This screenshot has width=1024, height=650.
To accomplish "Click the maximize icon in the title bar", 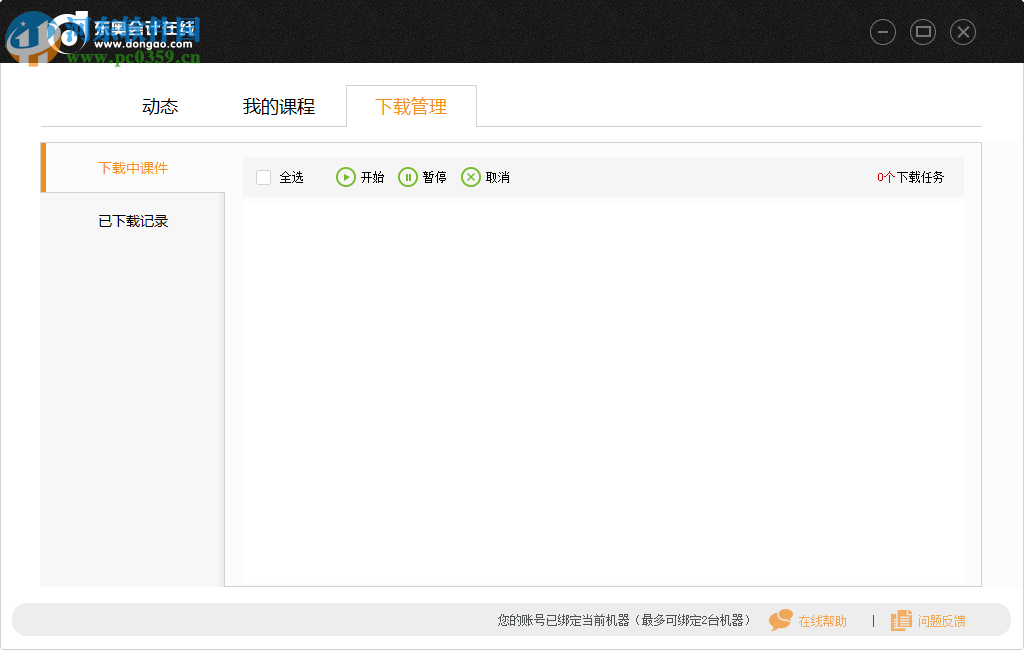I will (x=923, y=31).
